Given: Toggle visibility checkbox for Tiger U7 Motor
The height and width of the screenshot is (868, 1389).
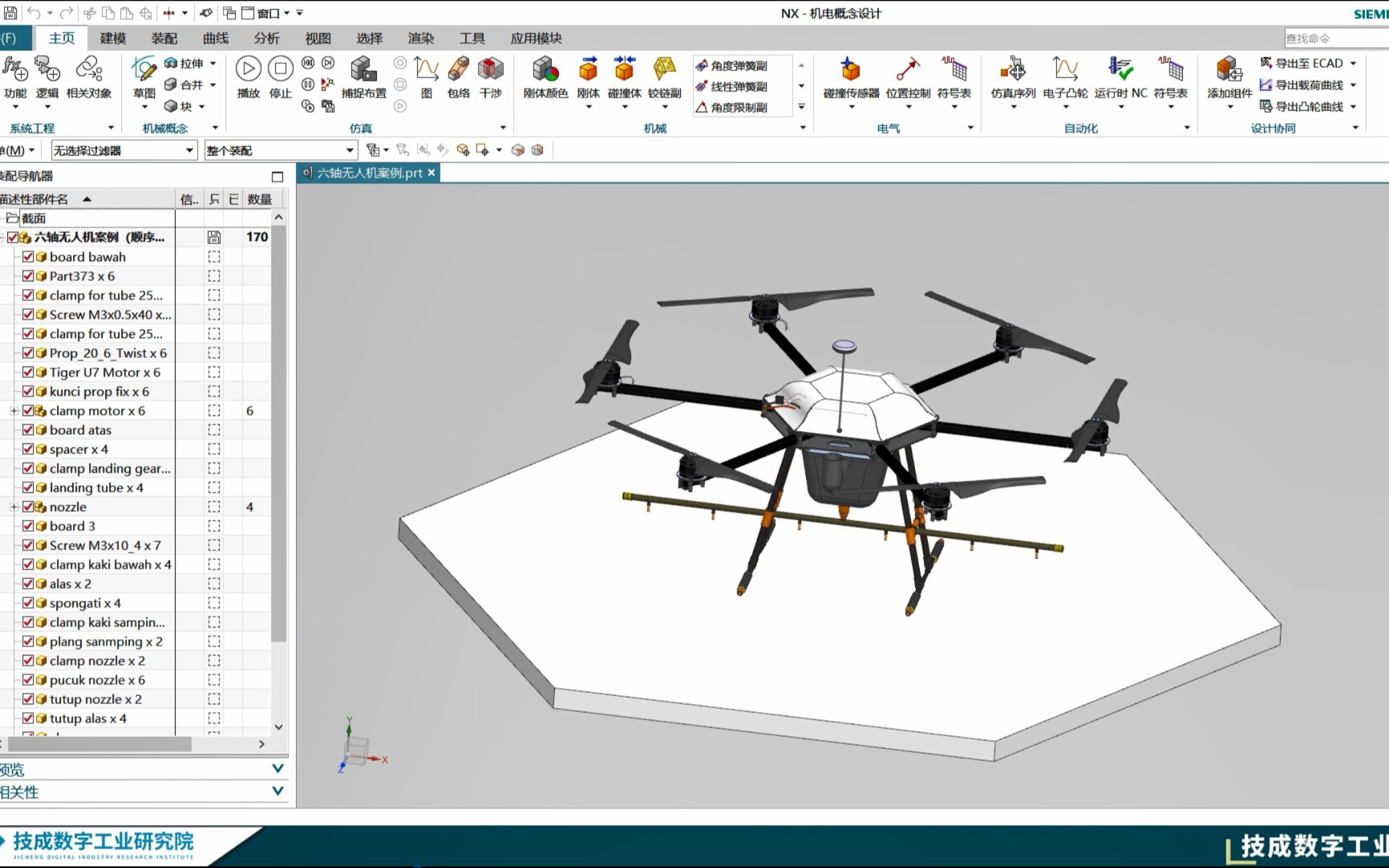Looking at the screenshot, I should (x=28, y=372).
